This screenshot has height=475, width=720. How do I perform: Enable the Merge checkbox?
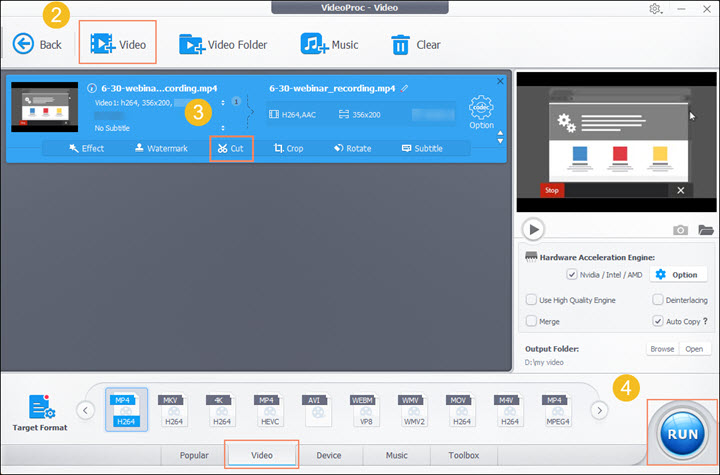[531, 321]
